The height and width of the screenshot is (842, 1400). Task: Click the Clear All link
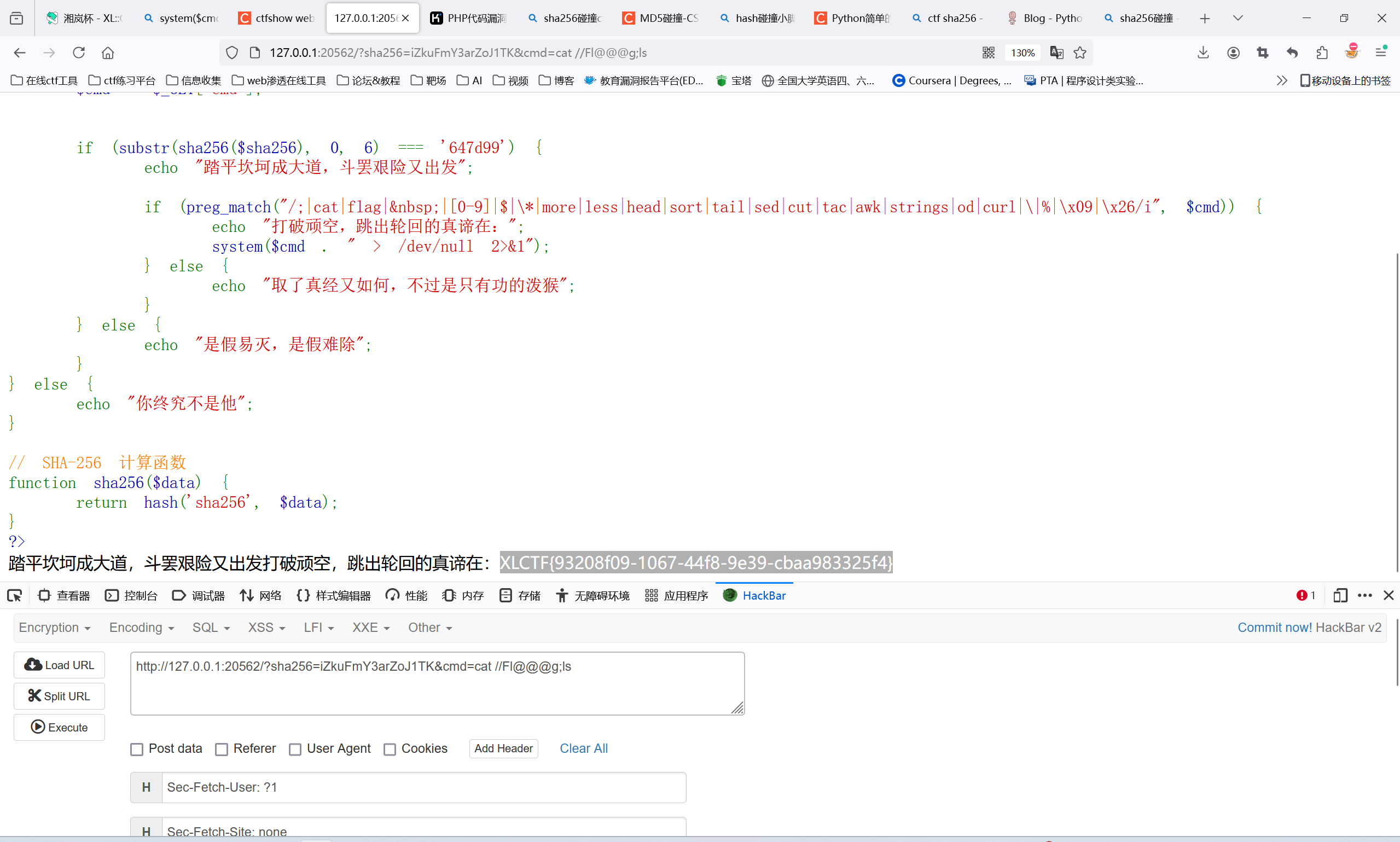pyautogui.click(x=583, y=748)
